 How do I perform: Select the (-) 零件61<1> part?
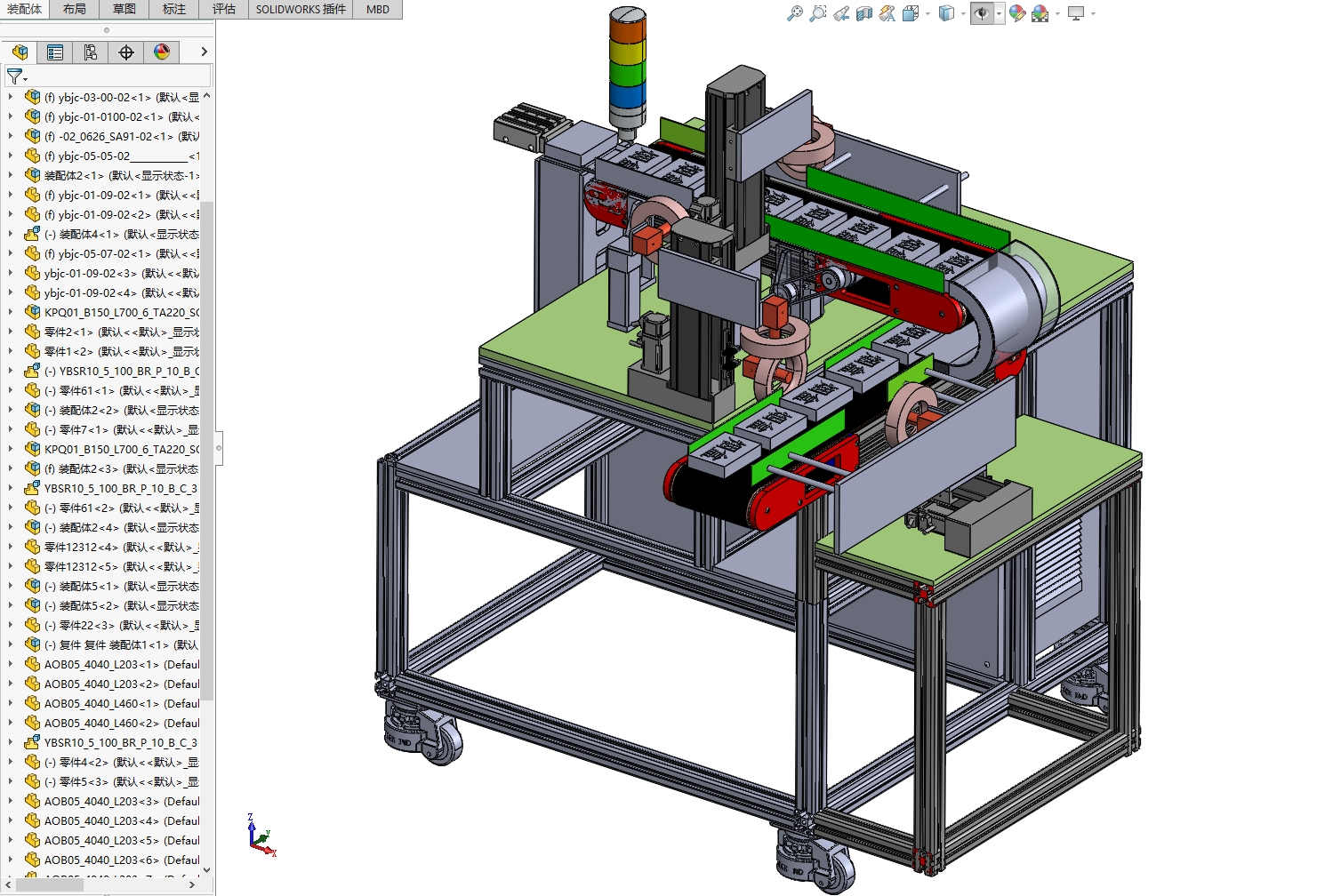coord(112,390)
